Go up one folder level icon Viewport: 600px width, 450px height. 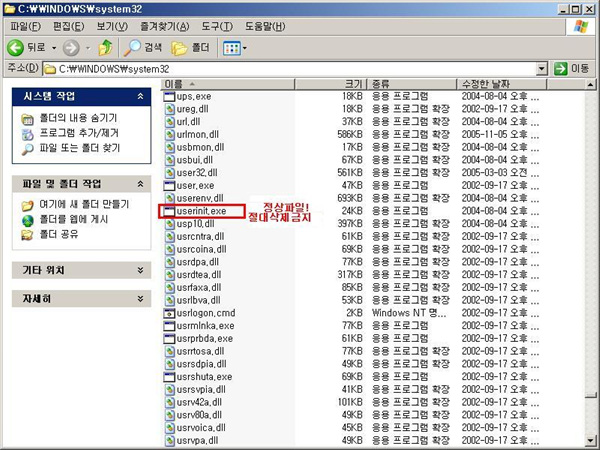point(105,48)
